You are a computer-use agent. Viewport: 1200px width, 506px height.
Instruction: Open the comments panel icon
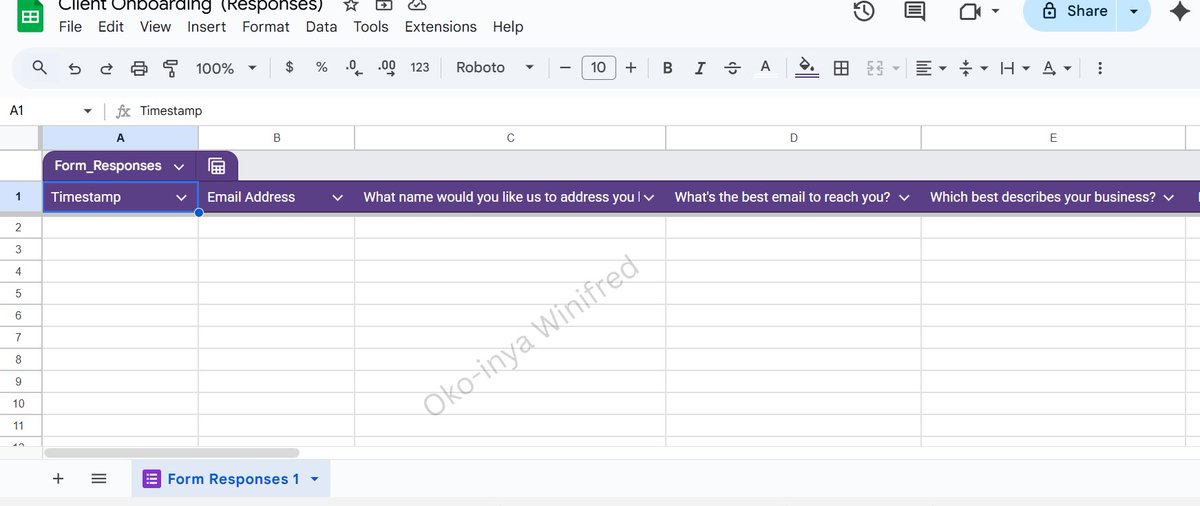point(914,11)
